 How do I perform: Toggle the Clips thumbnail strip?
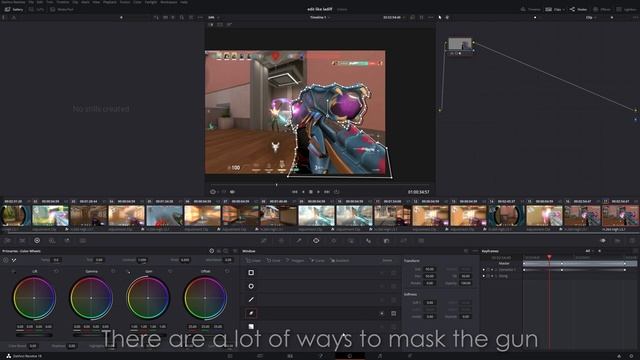click(553, 9)
